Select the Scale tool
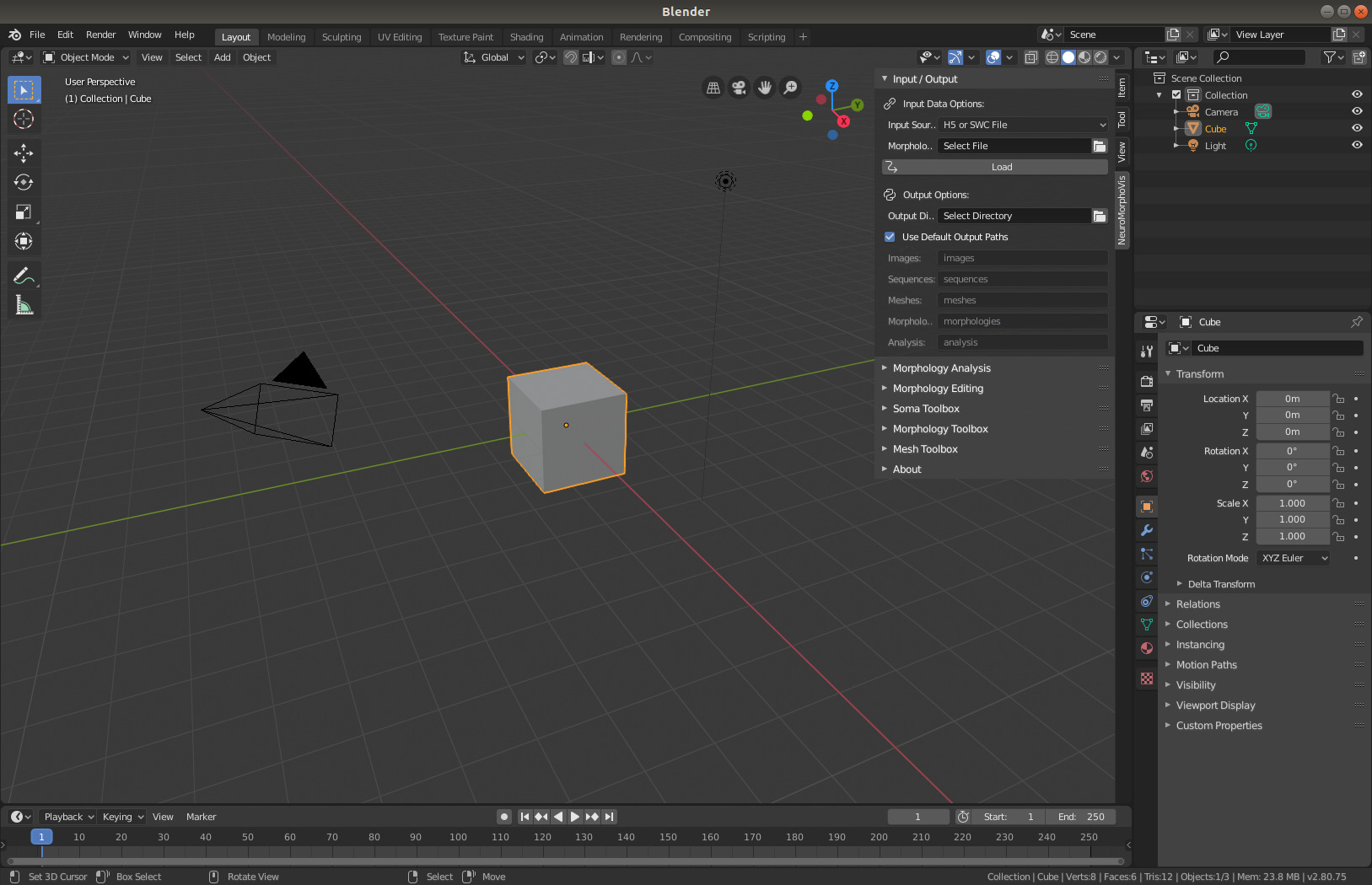Image resolution: width=1372 pixels, height=885 pixels. point(24,212)
